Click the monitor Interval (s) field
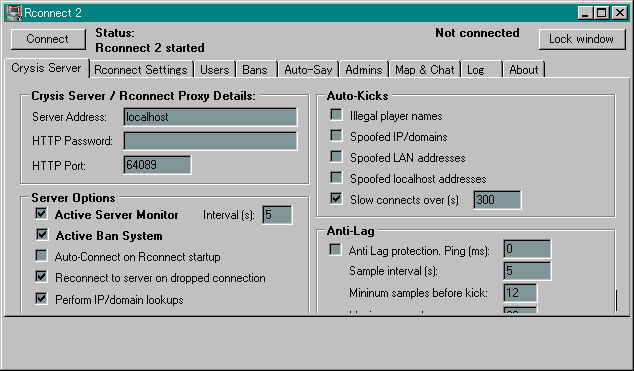This screenshot has height=371, width=634. click(277, 215)
